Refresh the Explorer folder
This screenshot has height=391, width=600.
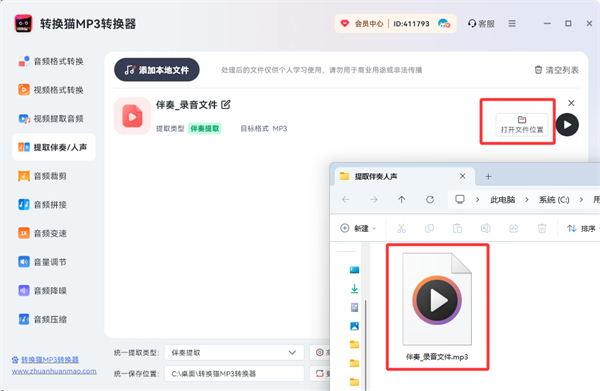pyautogui.click(x=430, y=199)
